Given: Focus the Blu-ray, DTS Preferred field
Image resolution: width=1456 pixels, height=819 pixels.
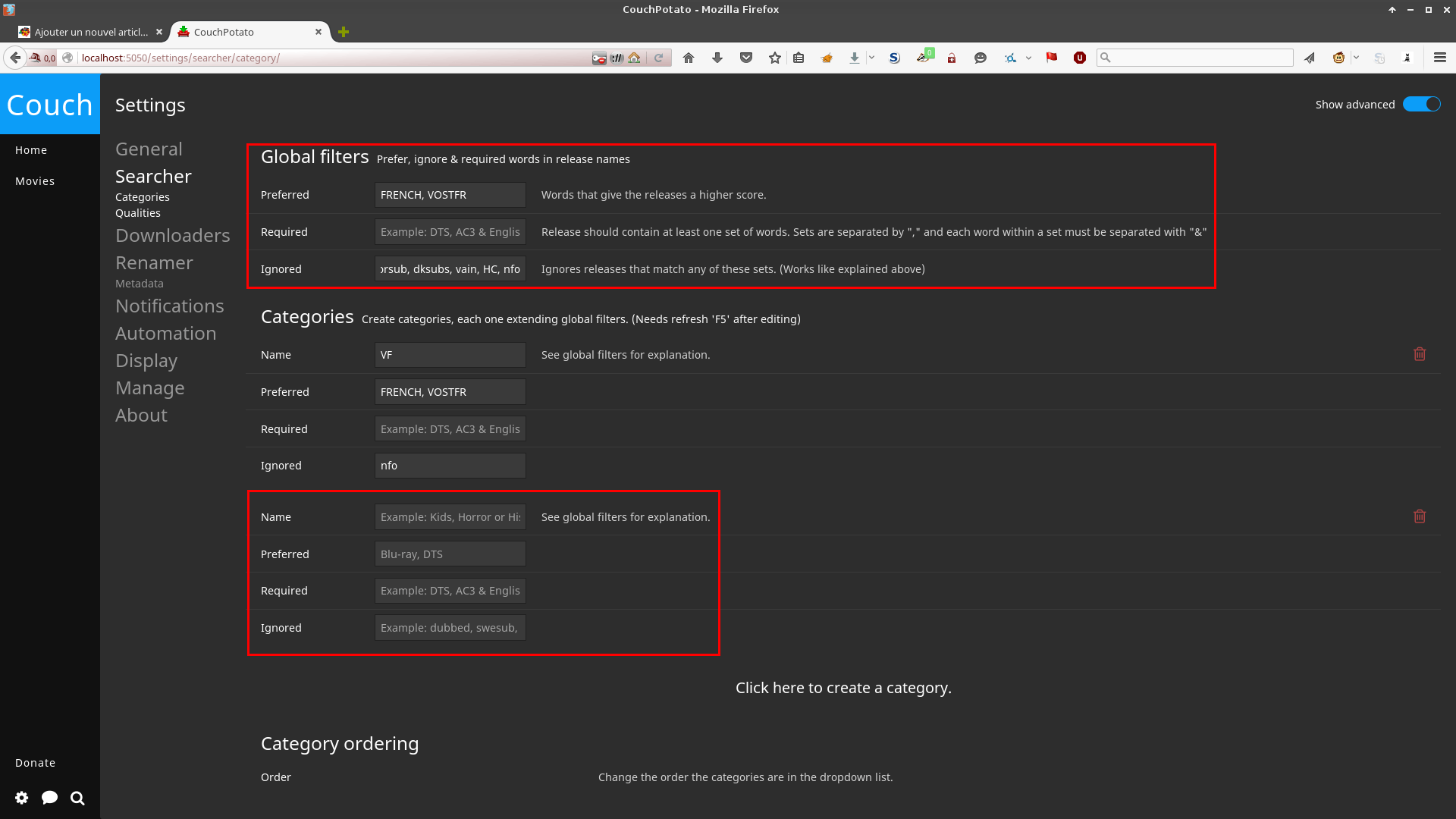Looking at the screenshot, I should pos(450,554).
